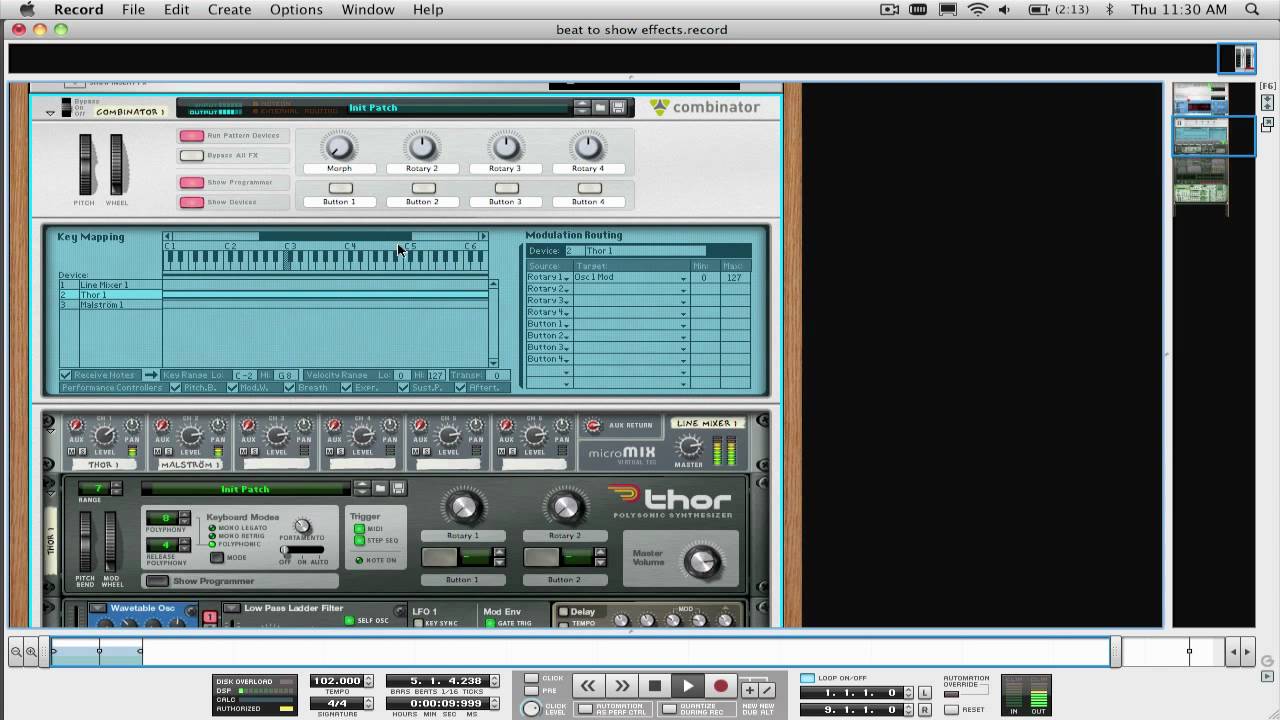Toggle the Loop On/Off button
This screenshot has width=1280, height=720.
[807, 678]
